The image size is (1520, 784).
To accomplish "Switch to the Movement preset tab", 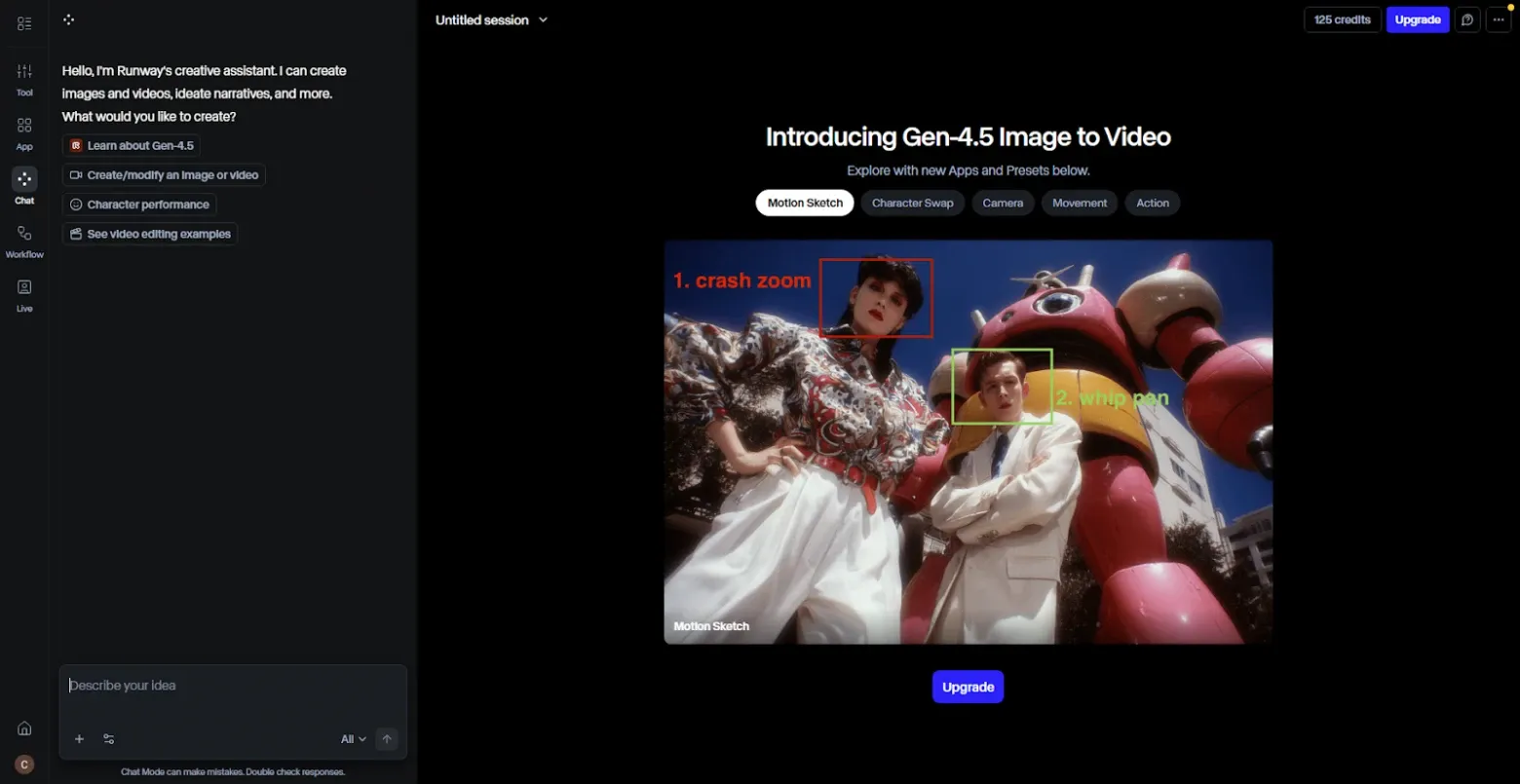I will click(x=1080, y=203).
